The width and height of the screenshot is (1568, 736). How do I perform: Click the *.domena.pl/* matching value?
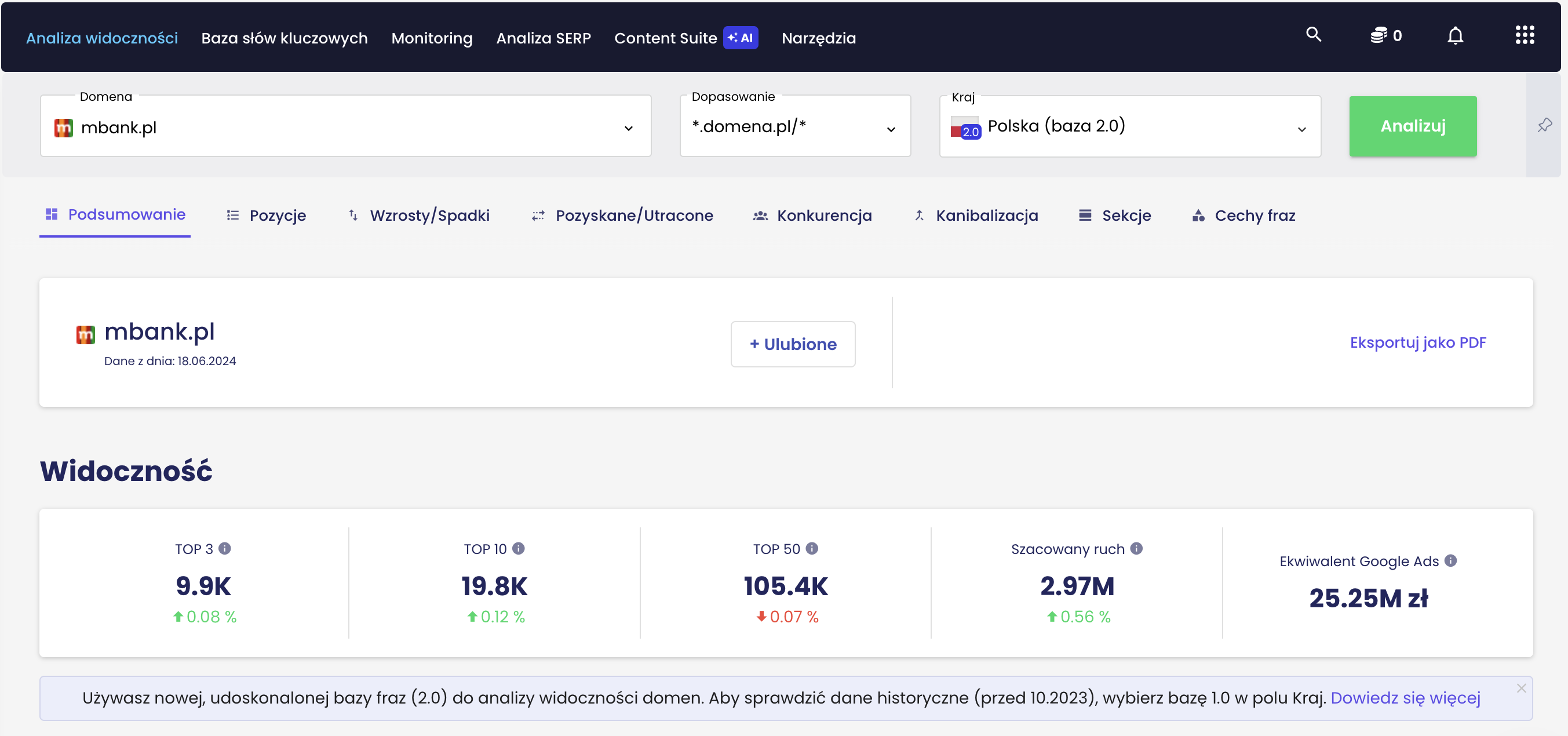click(749, 126)
